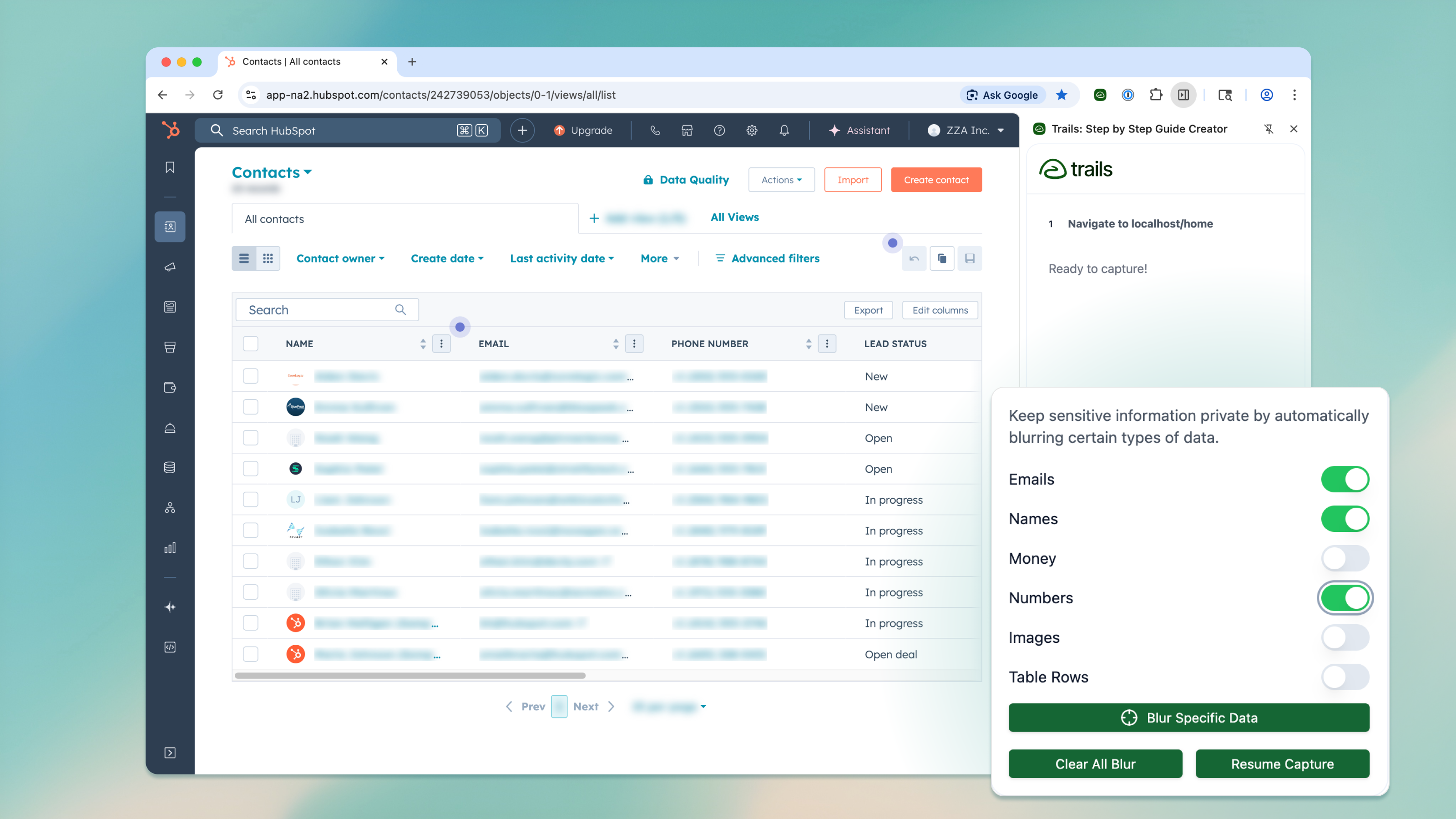
Task: Expand the Contact owner filter dropdown
Action: pos(340,258)
